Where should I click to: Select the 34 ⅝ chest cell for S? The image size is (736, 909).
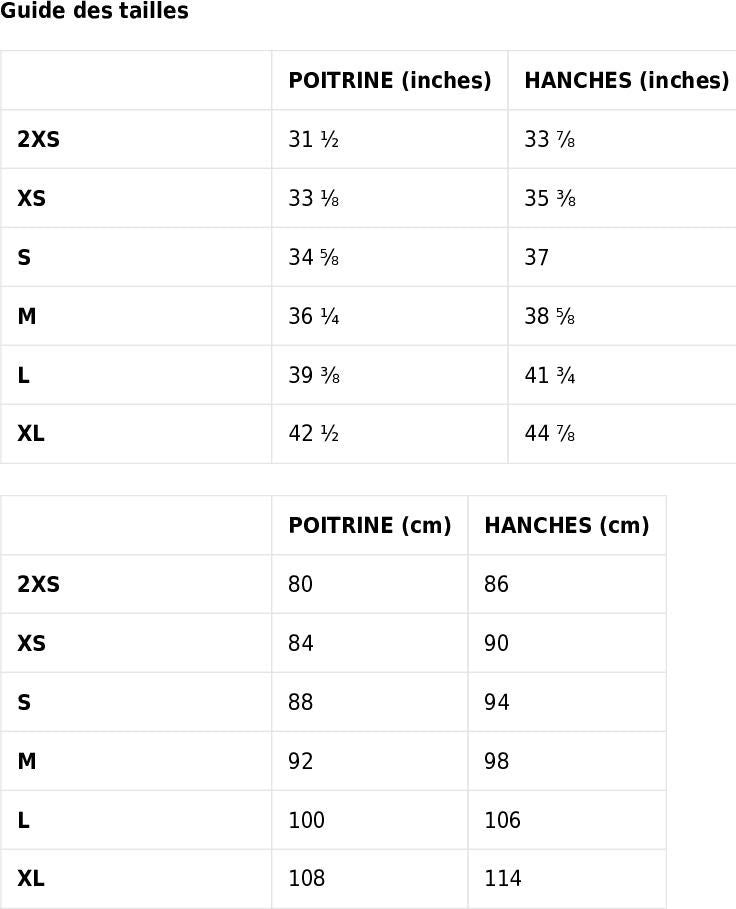(x=313, y=258)
